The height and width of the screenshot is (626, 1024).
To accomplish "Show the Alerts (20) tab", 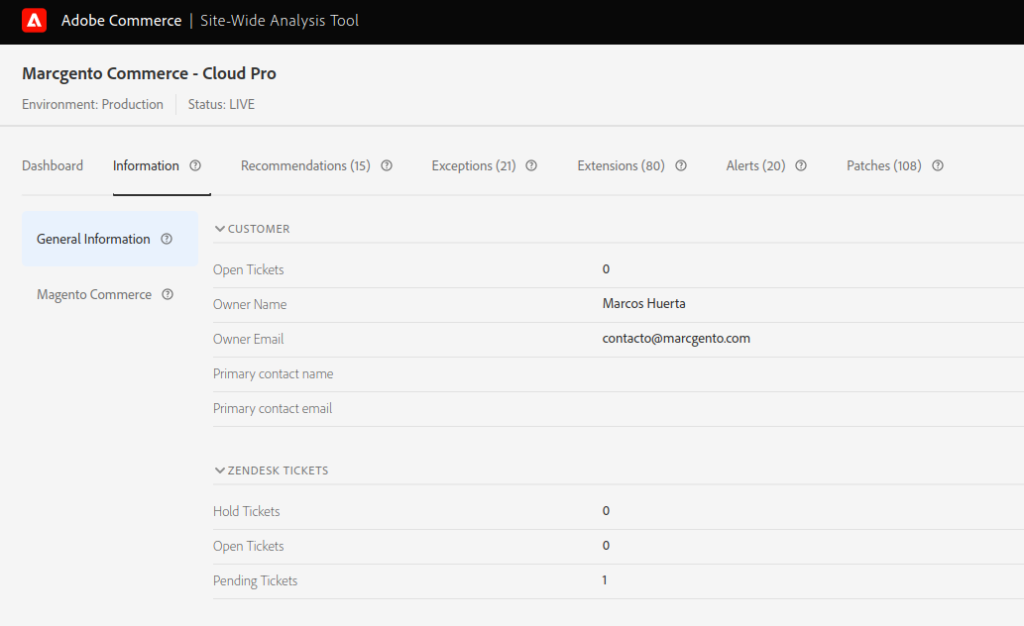I will coord(756,166).
